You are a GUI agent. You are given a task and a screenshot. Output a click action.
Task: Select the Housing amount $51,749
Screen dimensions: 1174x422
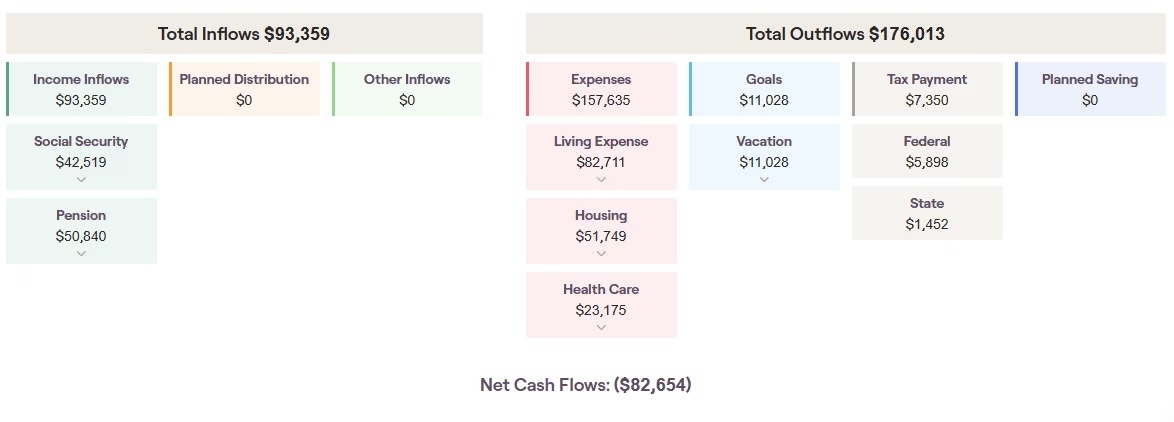tap(600, 236)
